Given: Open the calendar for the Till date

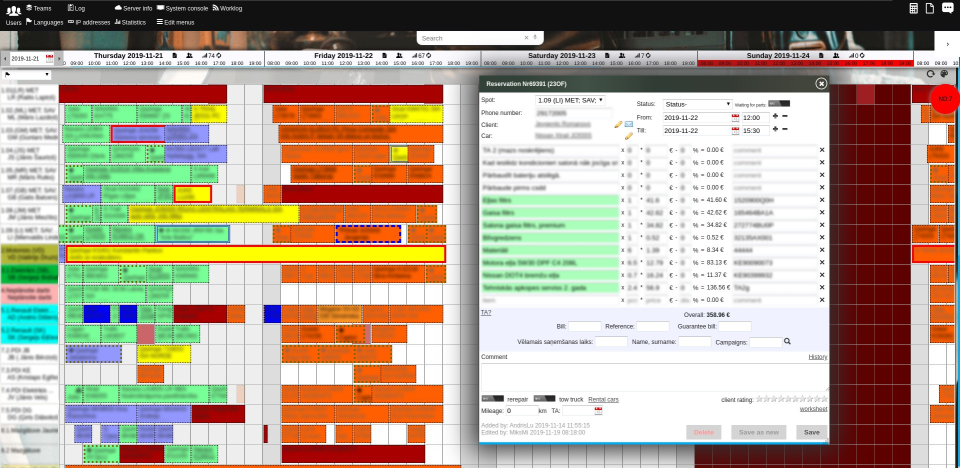Looking at the screenshot, I should pos(735,130).
